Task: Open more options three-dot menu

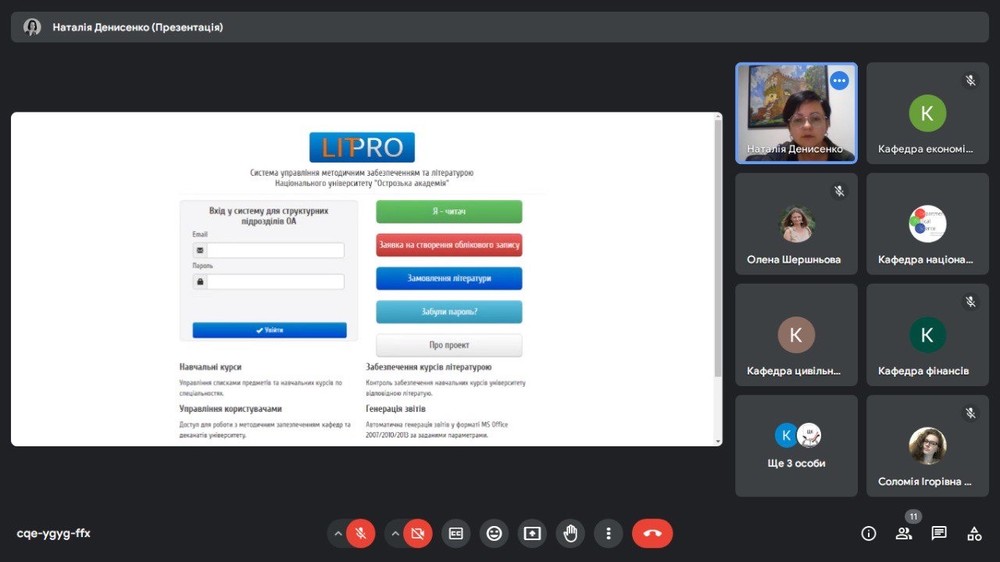Action: pyautogui.click(x=608, y=533)
